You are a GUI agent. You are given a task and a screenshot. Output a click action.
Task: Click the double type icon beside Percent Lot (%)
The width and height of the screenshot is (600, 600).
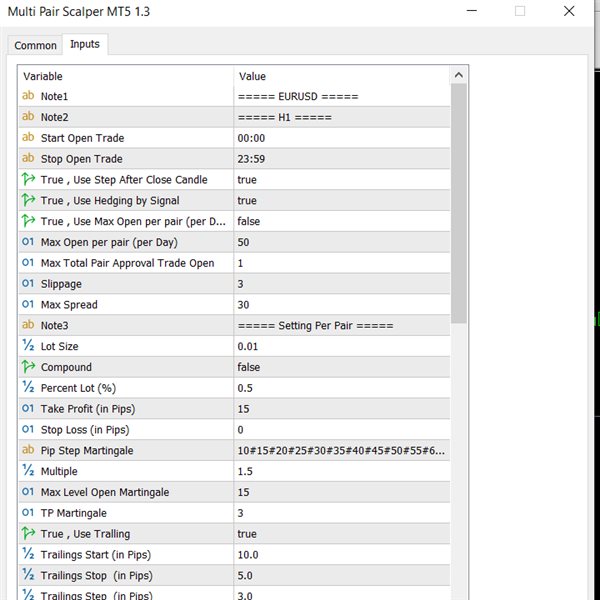pos(28,387)
